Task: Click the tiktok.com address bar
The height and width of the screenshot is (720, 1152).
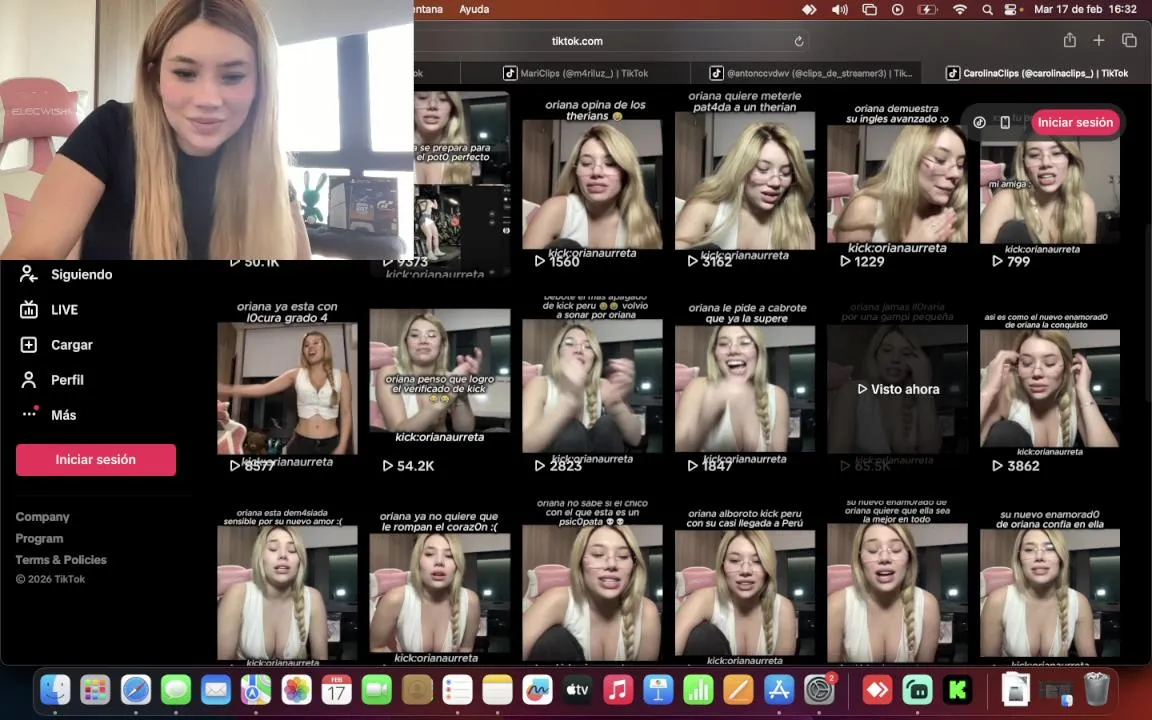Action: tap(577, 41)
